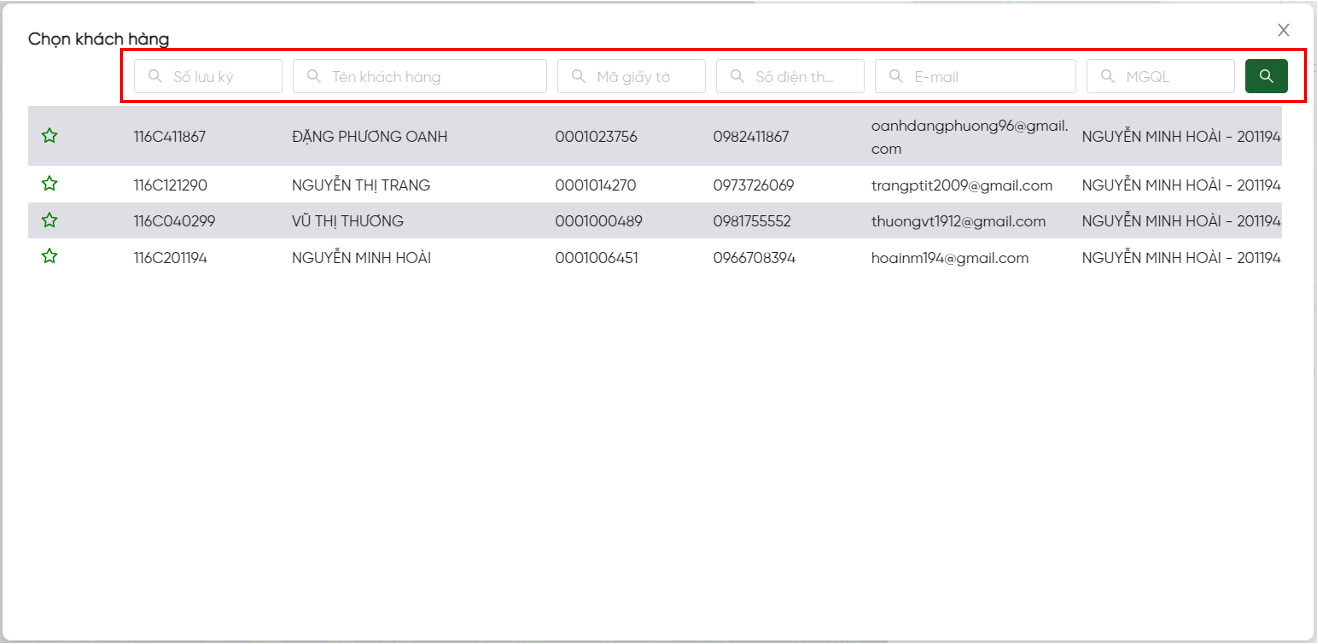Select customer account 116C121290
The height and width of the screenshot is (644, 1318).
171,185
